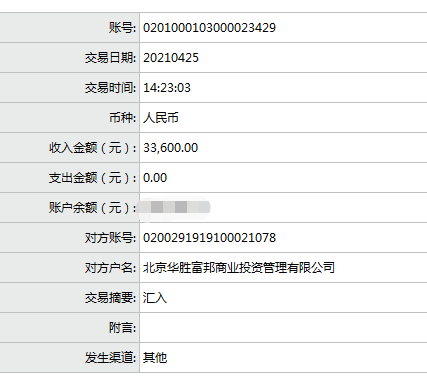Screen dimensions: 427x386
Task: Click the 对方户名 field label
Action: click(x=110, y=268)
